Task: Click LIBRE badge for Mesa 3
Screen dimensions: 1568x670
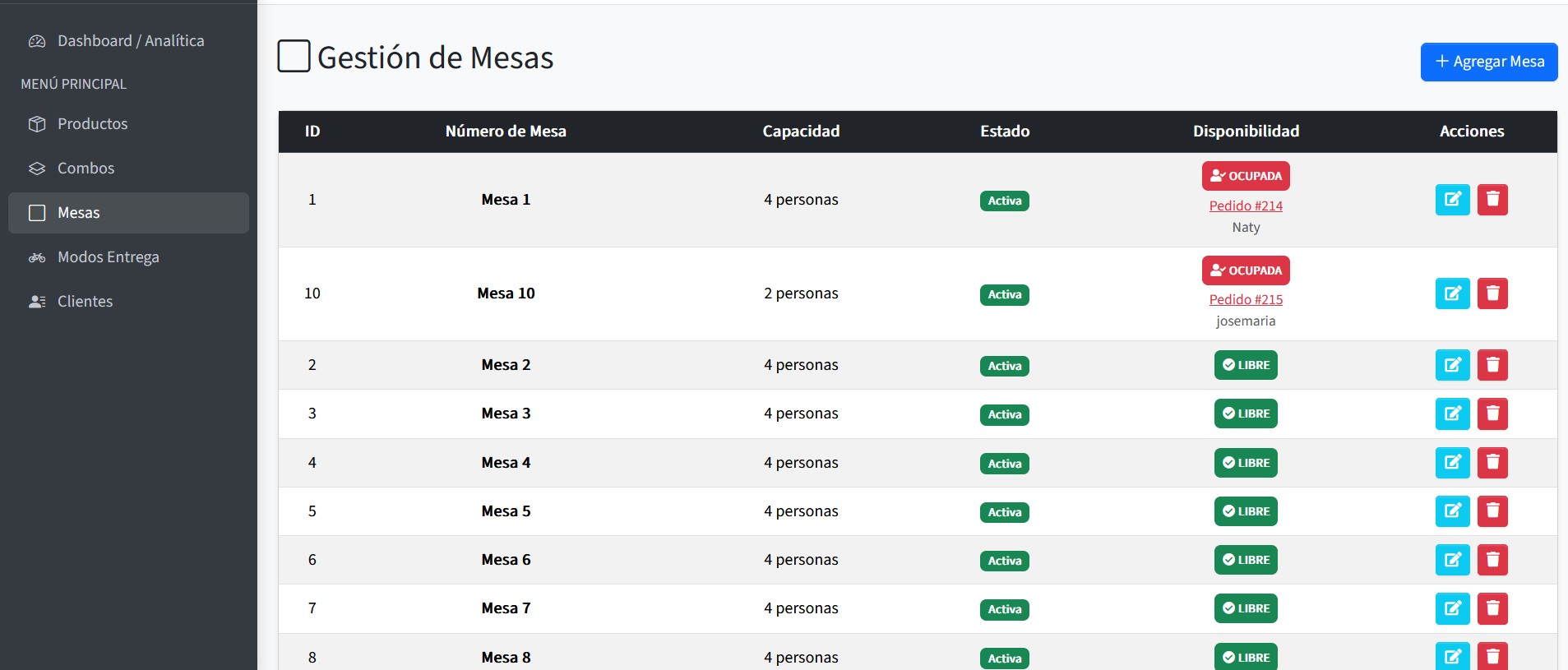Action: click(x=1246, y=414)
